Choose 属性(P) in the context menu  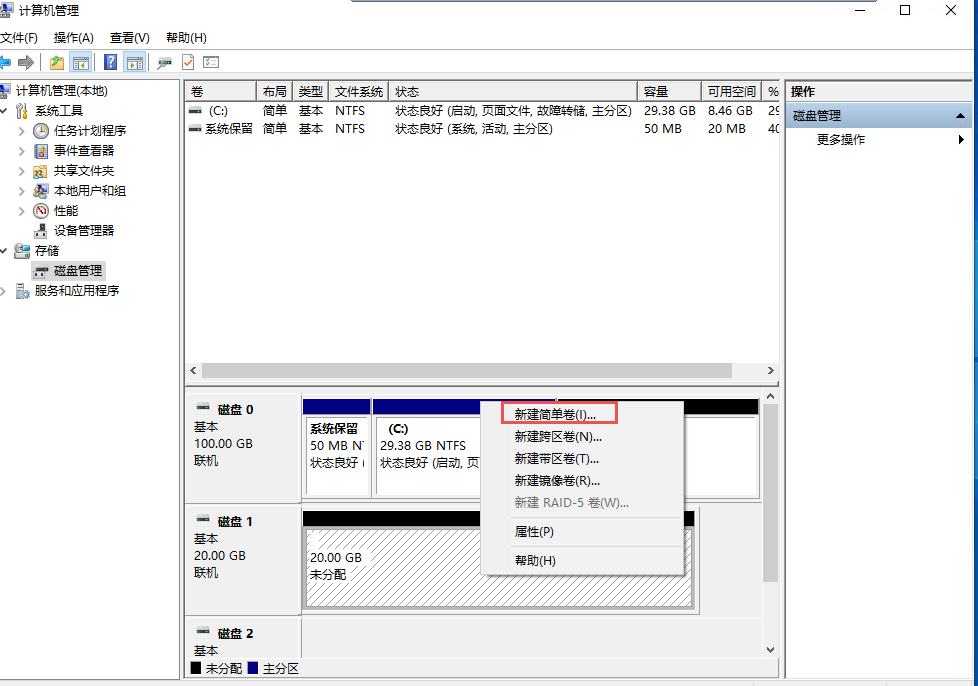point(534,531)
